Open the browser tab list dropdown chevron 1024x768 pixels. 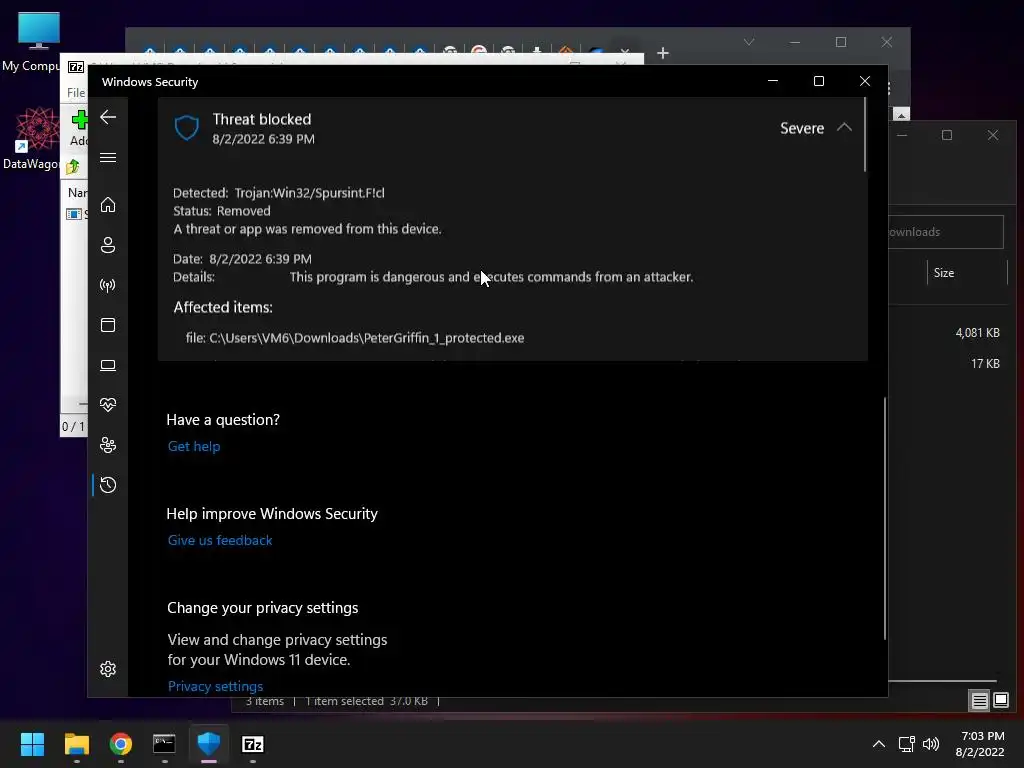(749, 42)
